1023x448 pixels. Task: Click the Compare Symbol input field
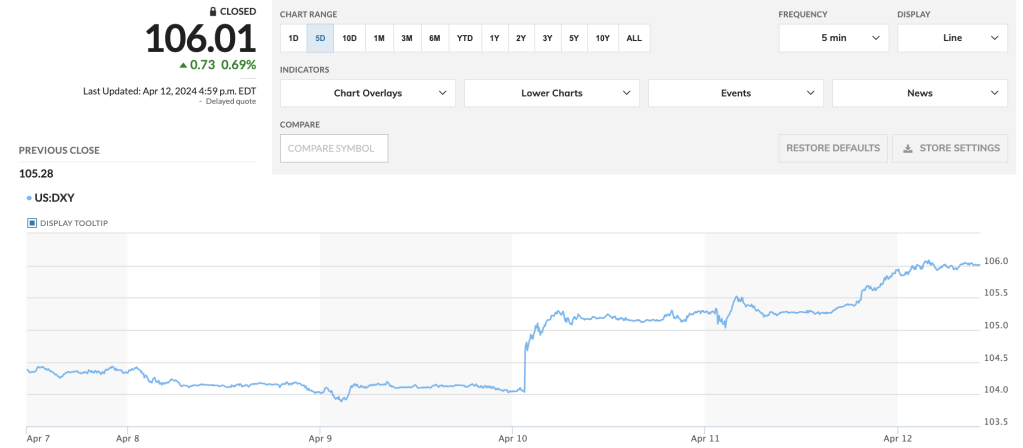click(334, 148)
